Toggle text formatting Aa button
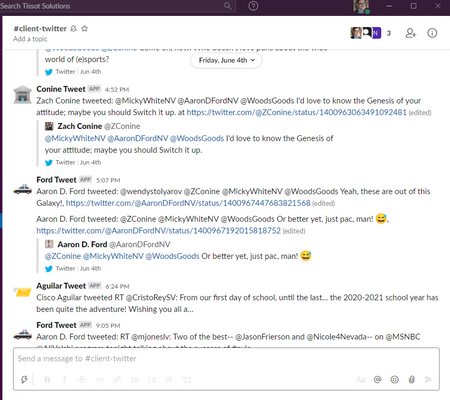 tap(360, 380)
